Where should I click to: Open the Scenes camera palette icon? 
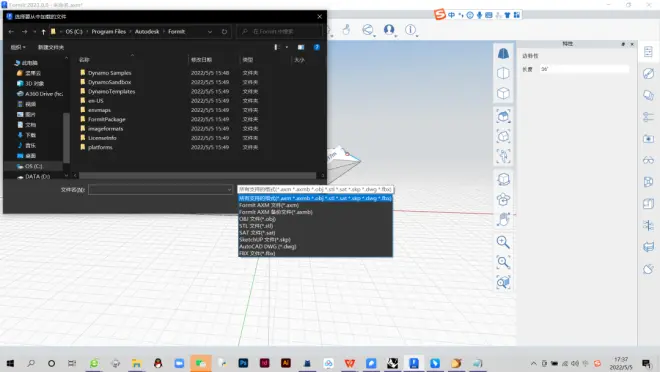[648, 138]
